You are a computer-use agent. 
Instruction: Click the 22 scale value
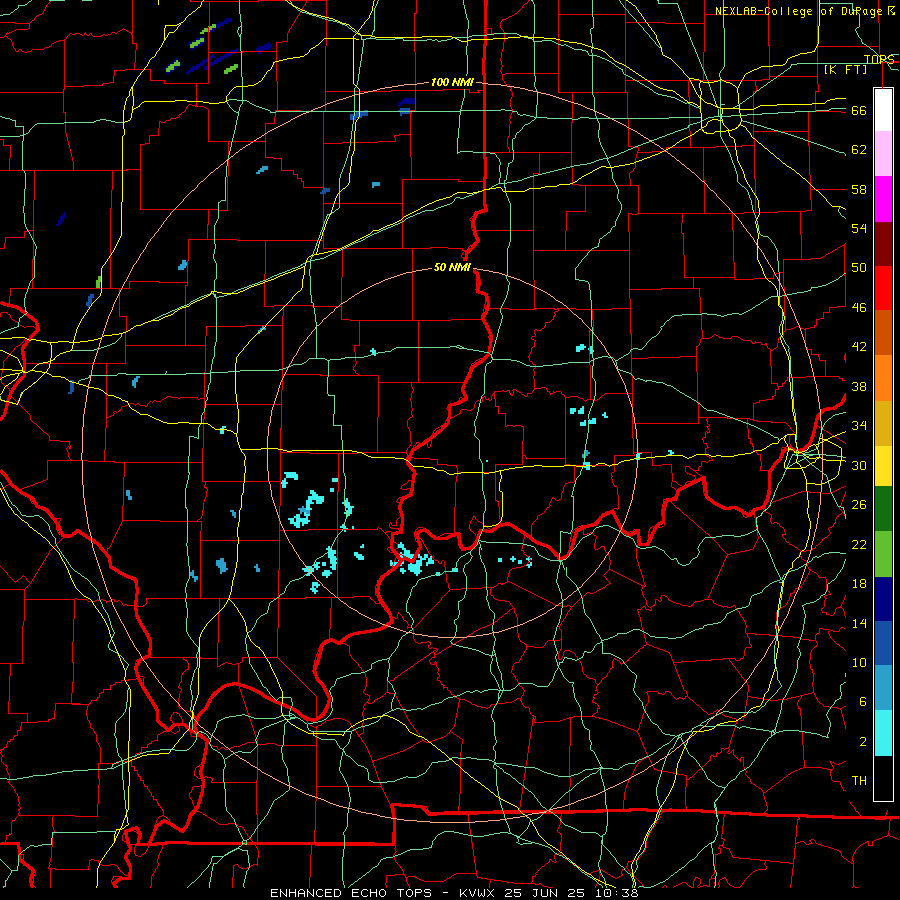[x=859, y=544]
